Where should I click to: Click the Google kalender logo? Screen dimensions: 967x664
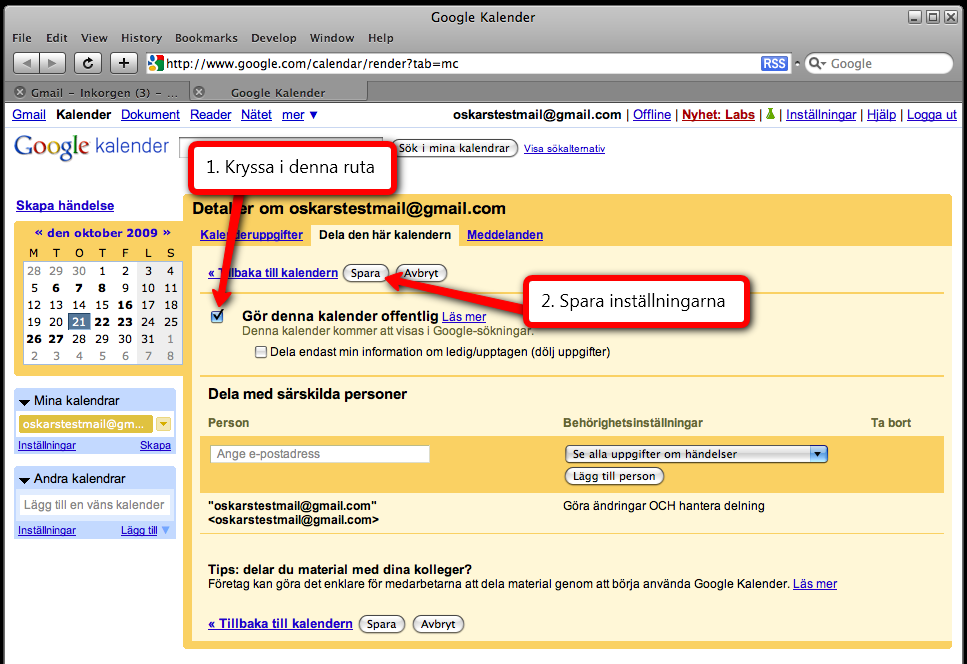pos(91,147)
